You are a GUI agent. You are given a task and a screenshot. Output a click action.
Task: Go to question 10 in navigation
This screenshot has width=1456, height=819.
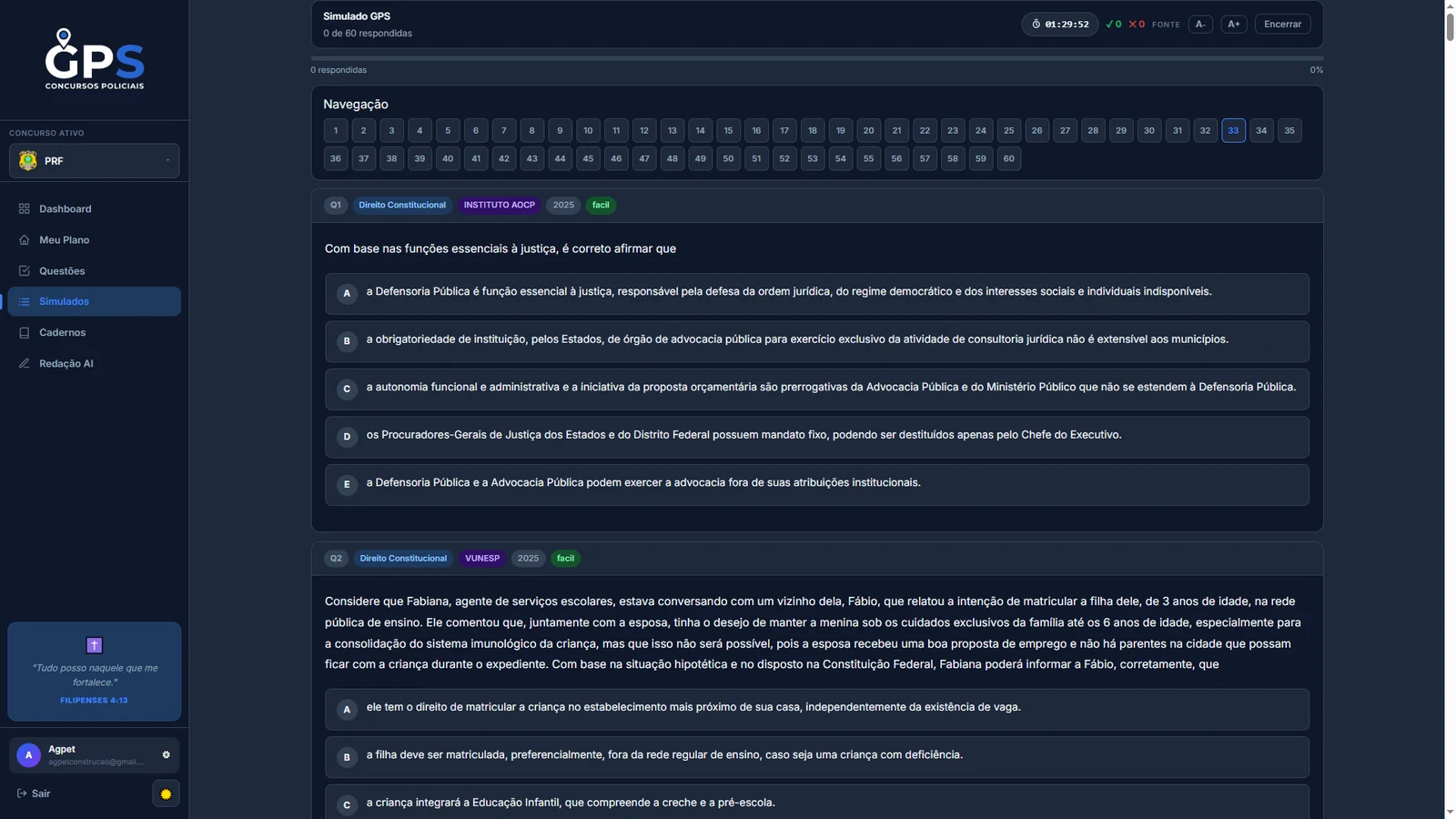tap(588, 130)
